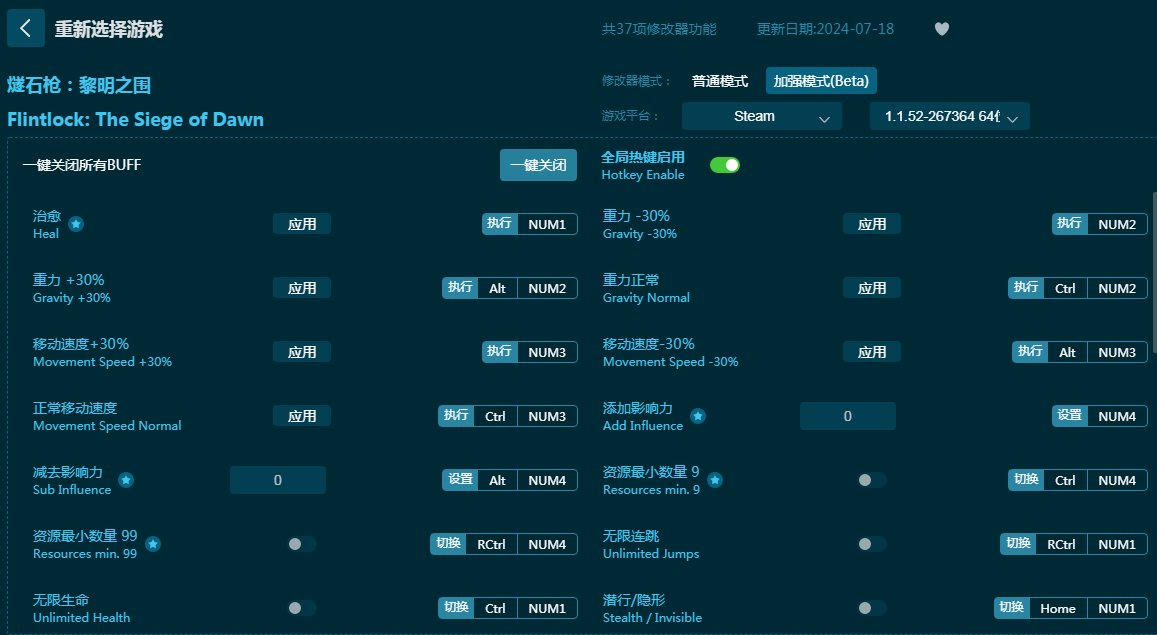Click the star icon next to Heal
This screenshot has height=635, width=1157.
tap(76, 223)
